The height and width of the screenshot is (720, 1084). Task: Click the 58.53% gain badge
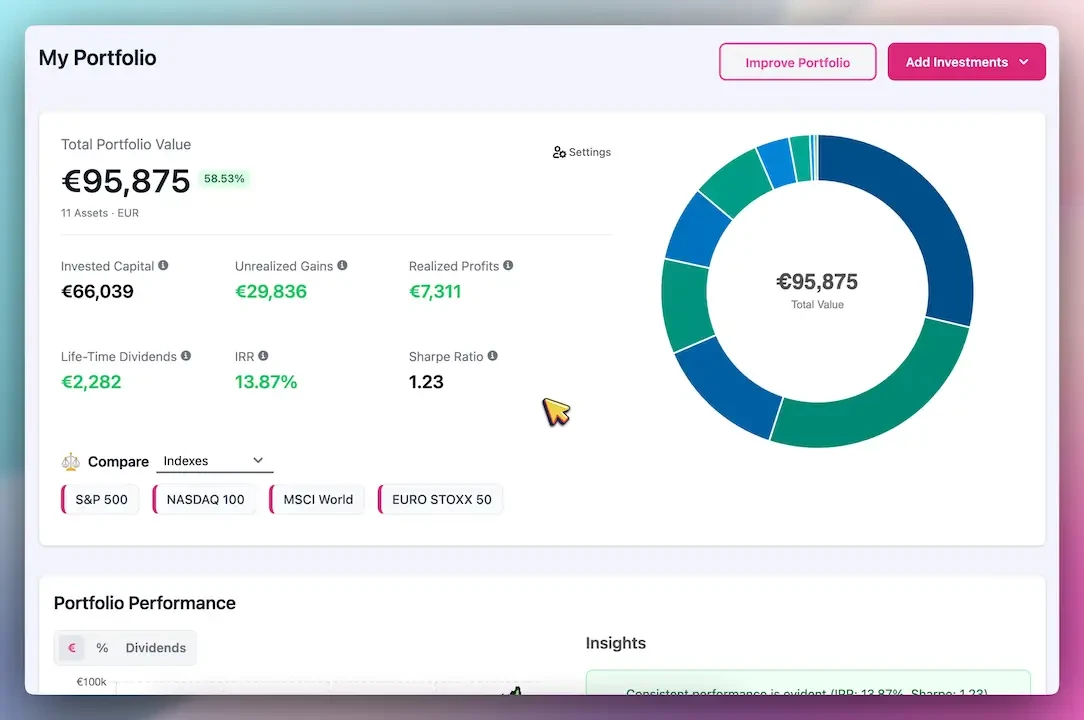(224, 178)
